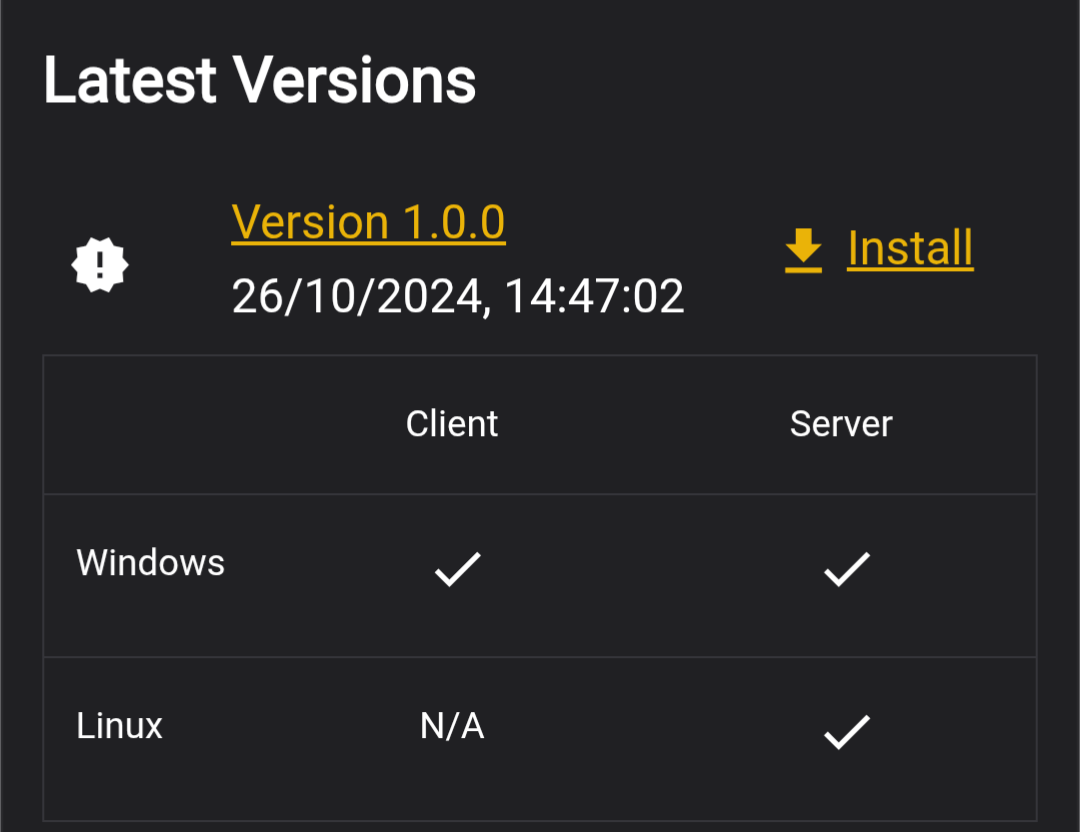
Task: Click the Client column header
Action: click(x=452, y=424)
